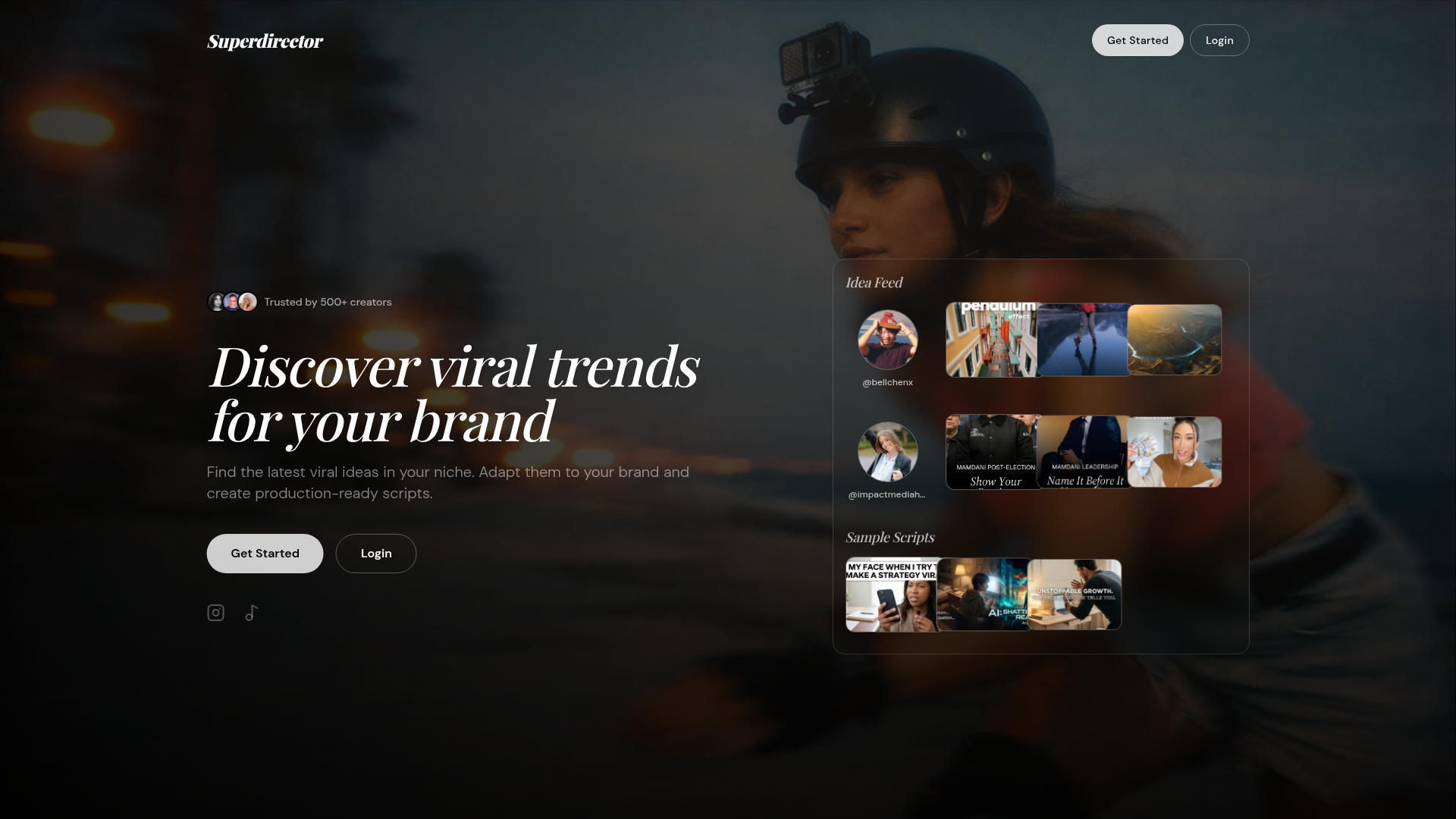The width and height of the screenshot is (1456, 819).
Task: Select the Mamdani Leadership Name It thumbnail
Action: (1082, 452)
